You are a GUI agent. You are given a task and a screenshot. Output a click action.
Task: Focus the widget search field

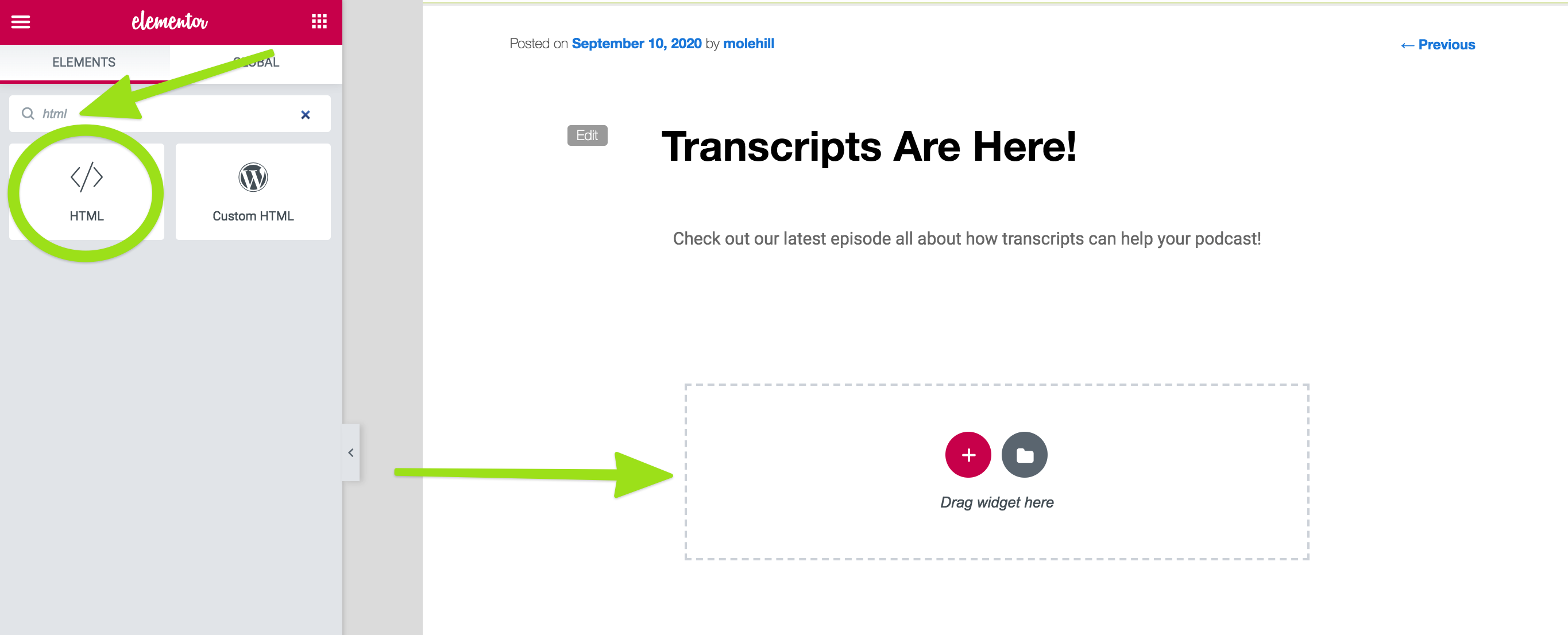171,114
